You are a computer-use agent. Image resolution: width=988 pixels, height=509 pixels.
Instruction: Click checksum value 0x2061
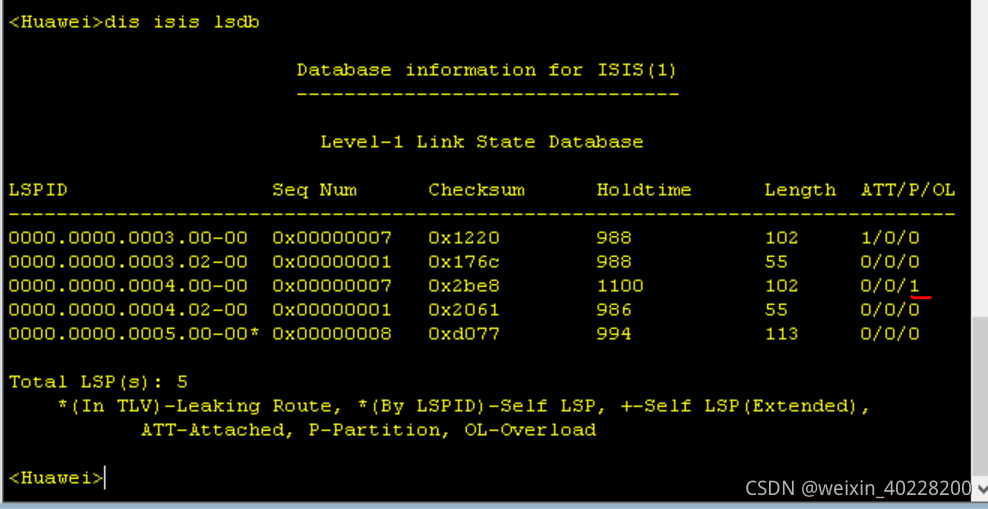coord(464,310)
